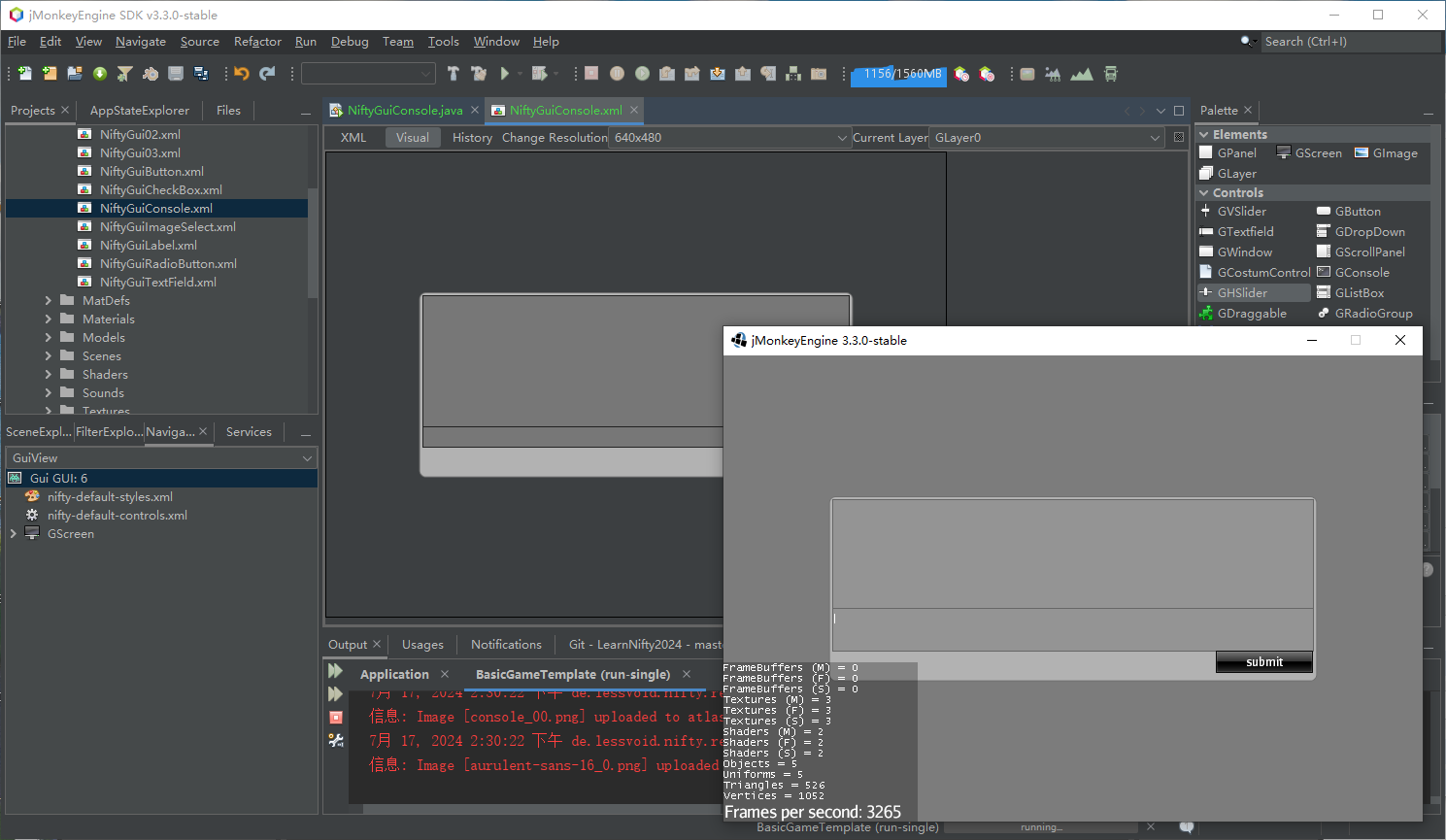
Task: Collapse the Controls palette section
Action: point(1204,193)
